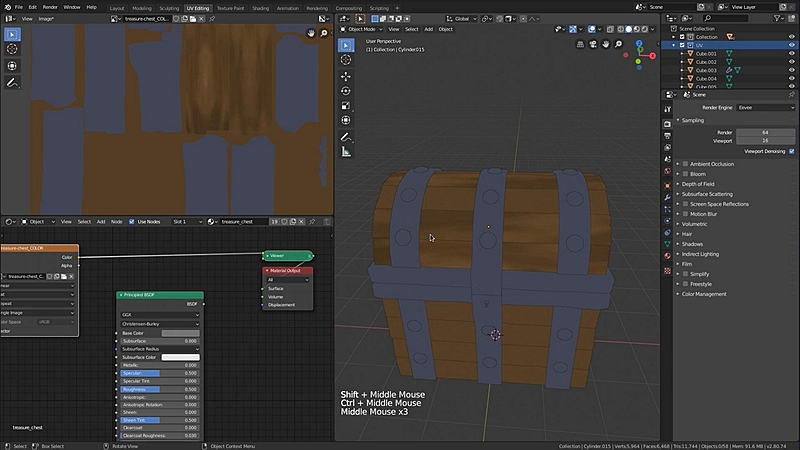Open the Material properties tab icon
Image resolution: width=800 pixels, height=450 pixels.
667,256
